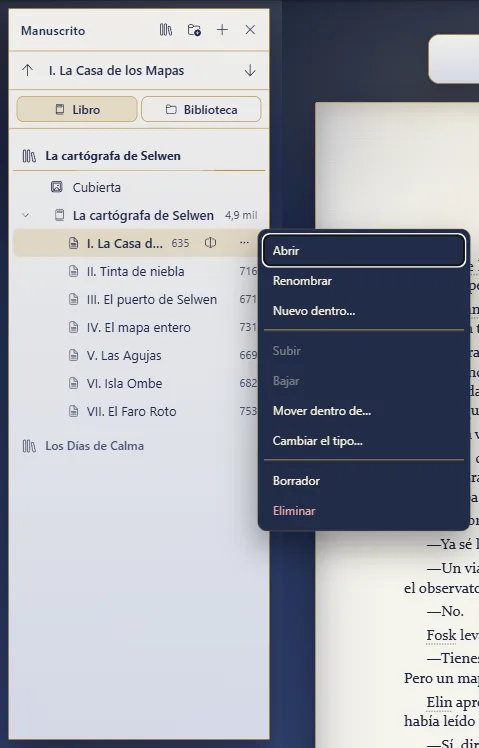Click the document icon of I. La Casa d...
This screenshot has width=479, height=748.
click(73, 243)
